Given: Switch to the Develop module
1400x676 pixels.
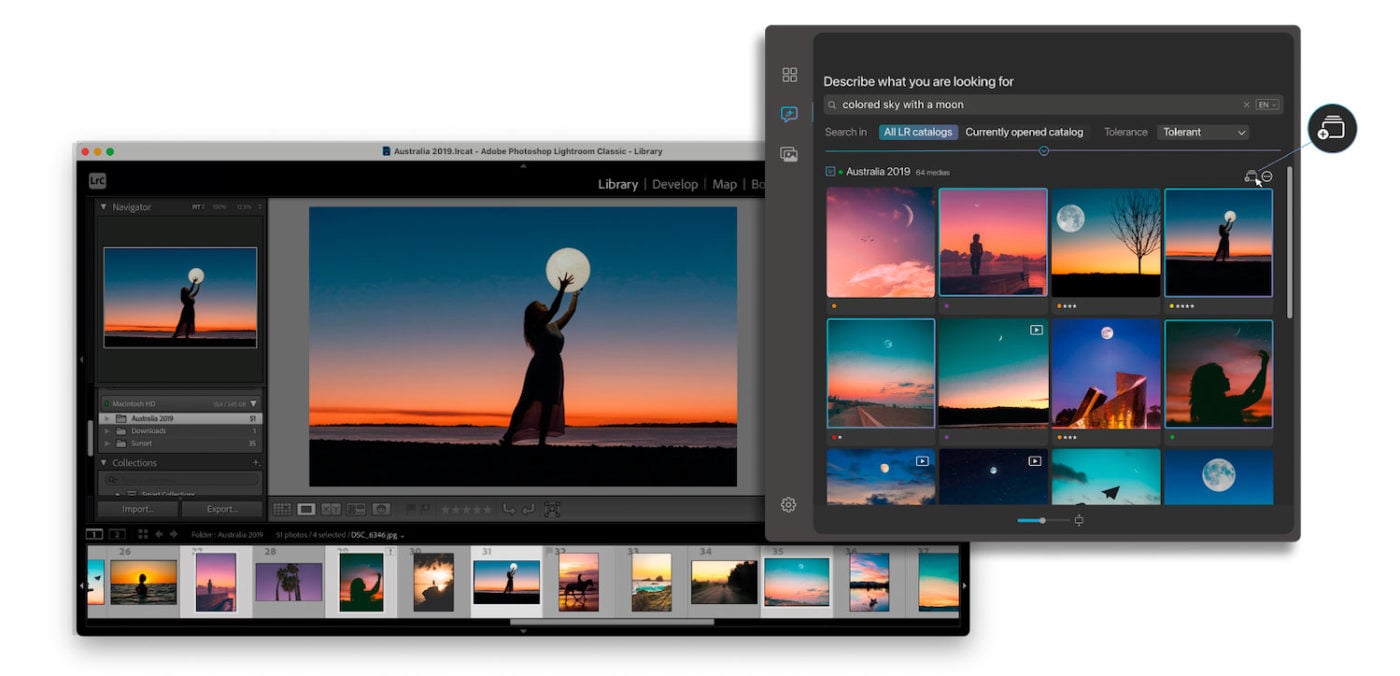Looking at the screenshot, I should point(675,184).
